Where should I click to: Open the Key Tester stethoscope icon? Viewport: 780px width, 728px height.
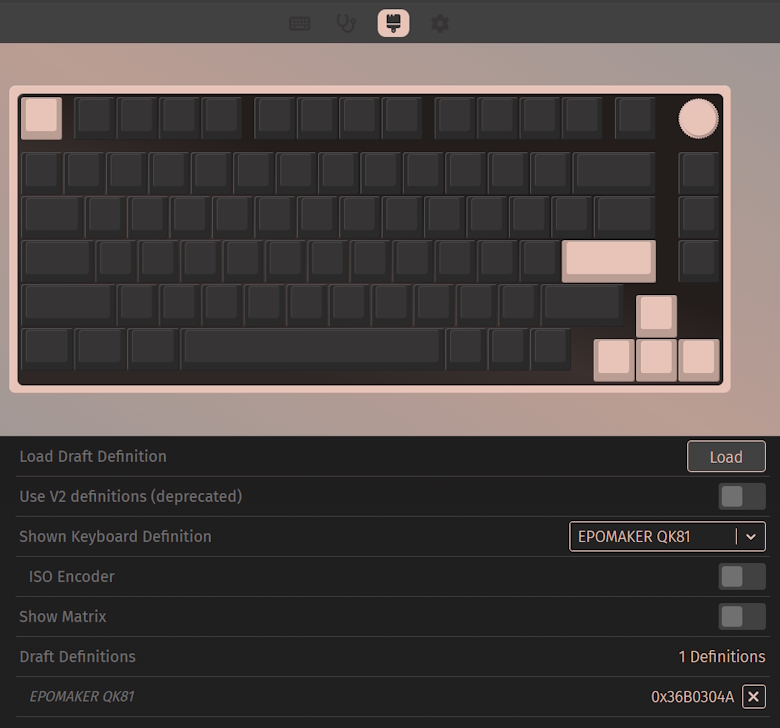pos(346,23)
